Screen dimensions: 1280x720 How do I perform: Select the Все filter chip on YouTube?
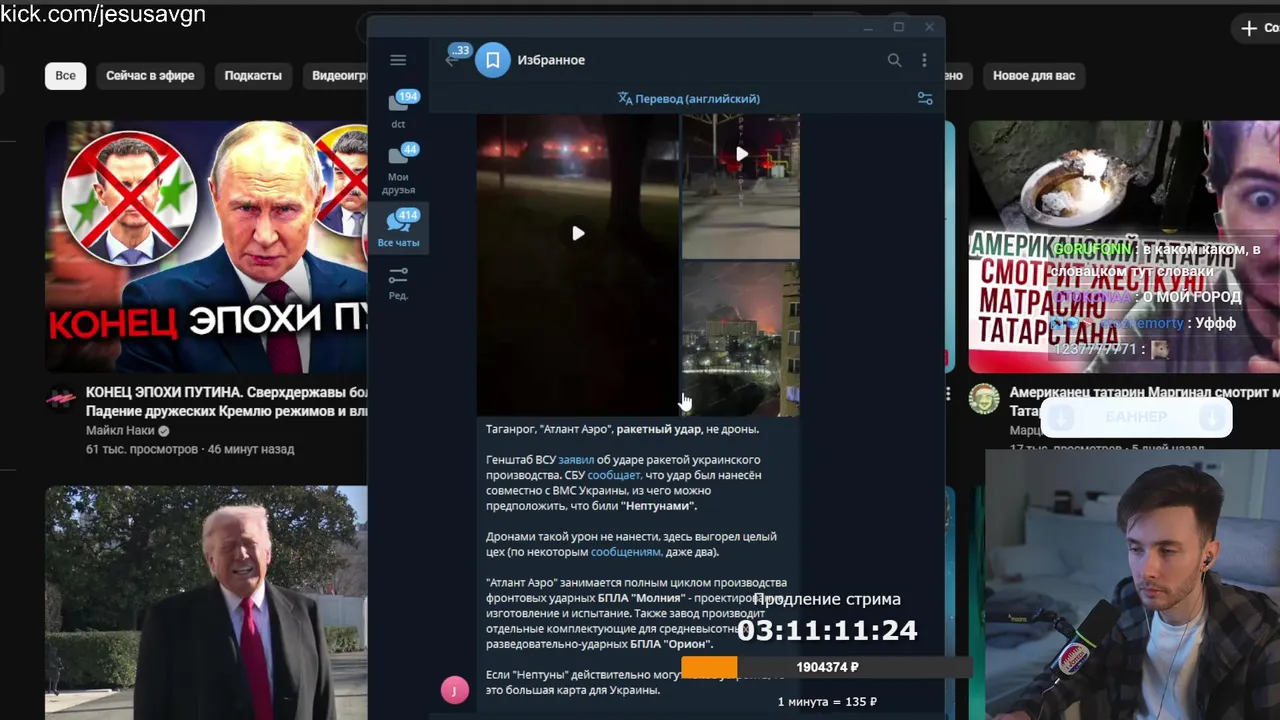pos(65,76)
